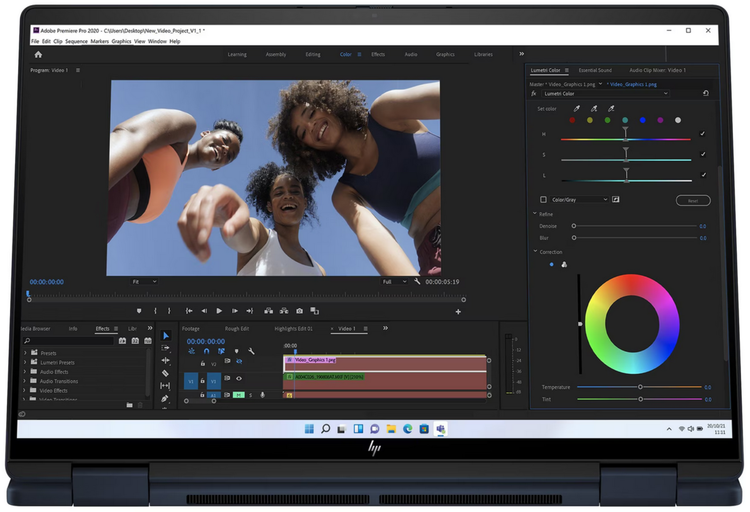Screen dimensions: 750x512
Task: Toggle V1 track output eye
Action: 239,378
